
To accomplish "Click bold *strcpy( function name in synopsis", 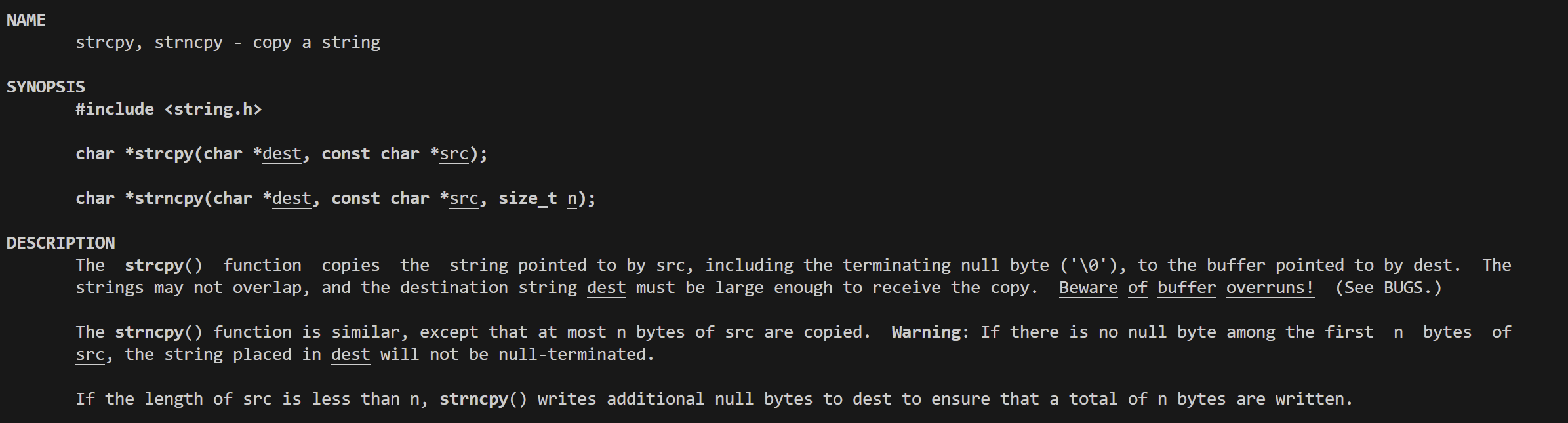I will tap(164, 154).
